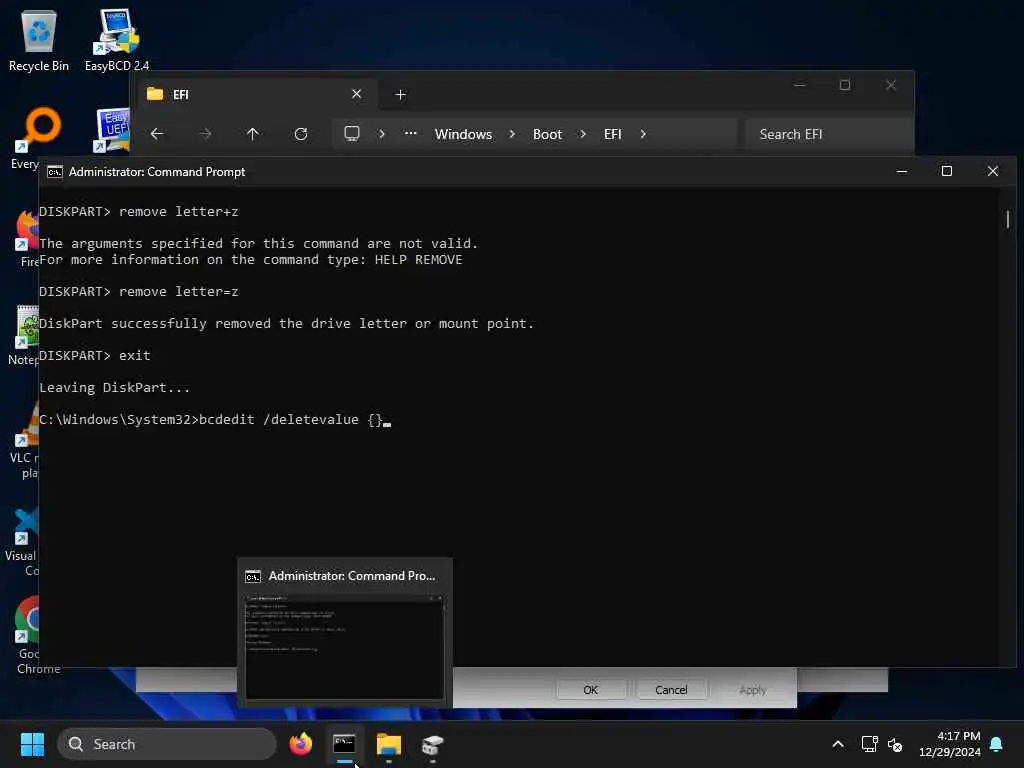Click the Command Prompt taskbar preview thumbnail
This screenshot has width=1024, height=768.
click(x=344, y=647)
